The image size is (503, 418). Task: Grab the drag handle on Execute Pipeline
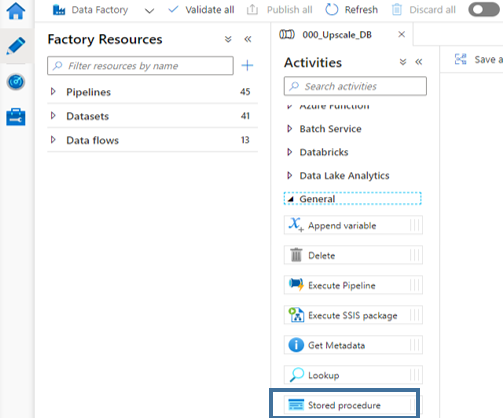click(x=415, y=285)
